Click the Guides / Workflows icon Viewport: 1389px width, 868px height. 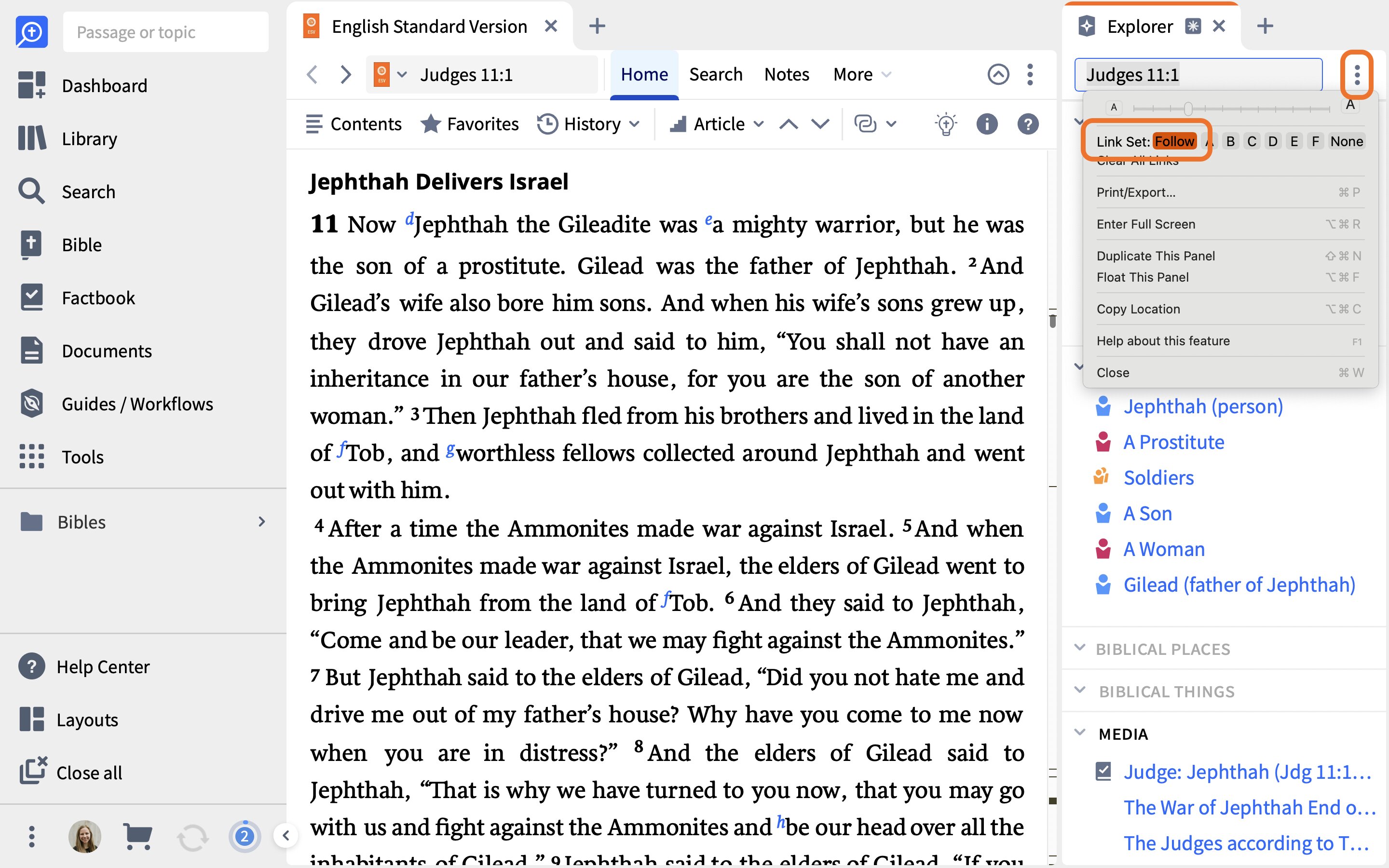[31, 404]
